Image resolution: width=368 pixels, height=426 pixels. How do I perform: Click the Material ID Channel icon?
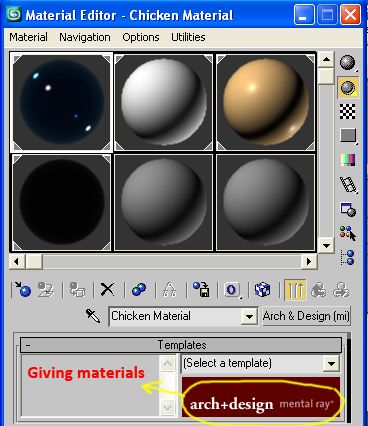point(232,289)
